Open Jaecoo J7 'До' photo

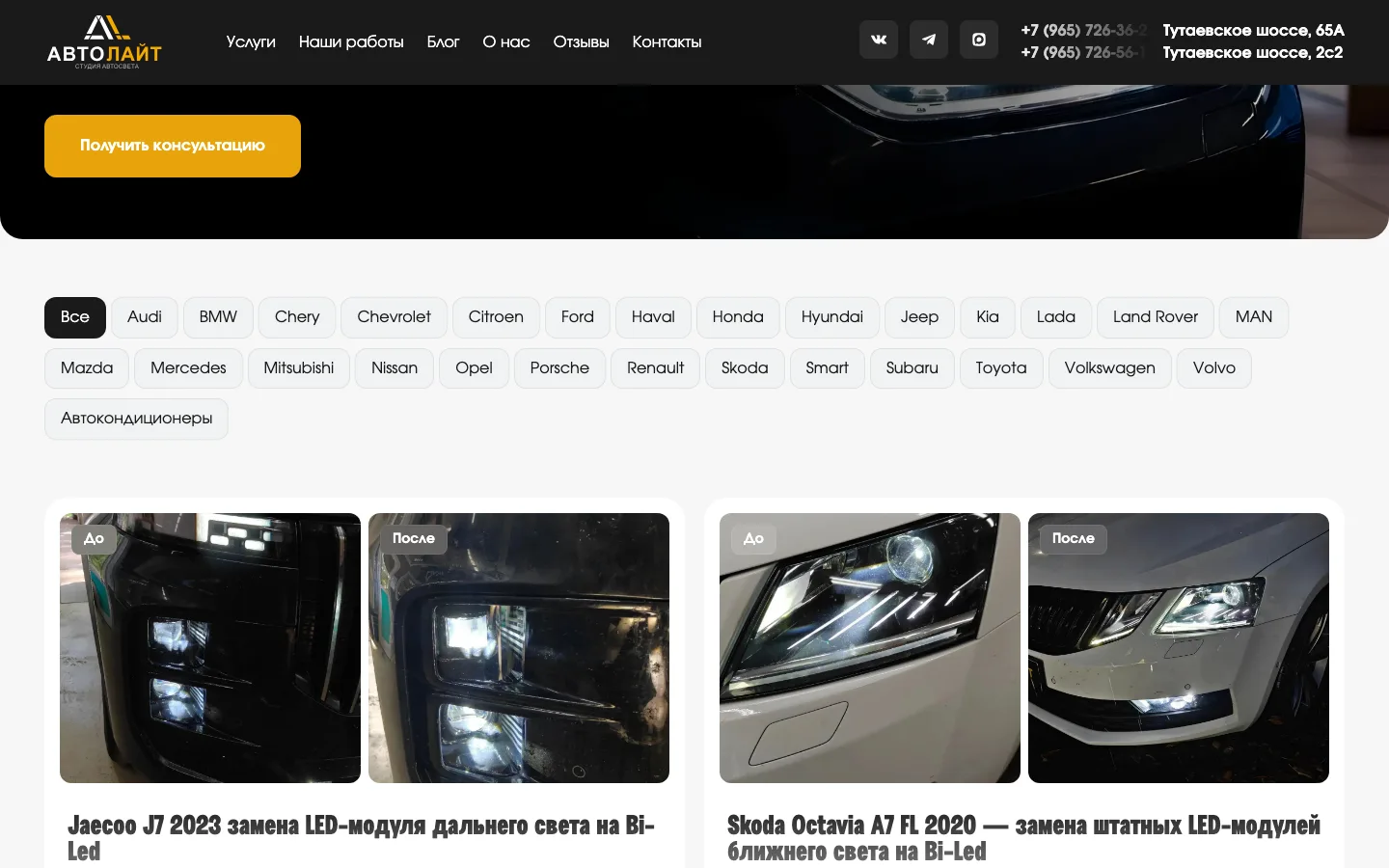(x=210, y=648)
